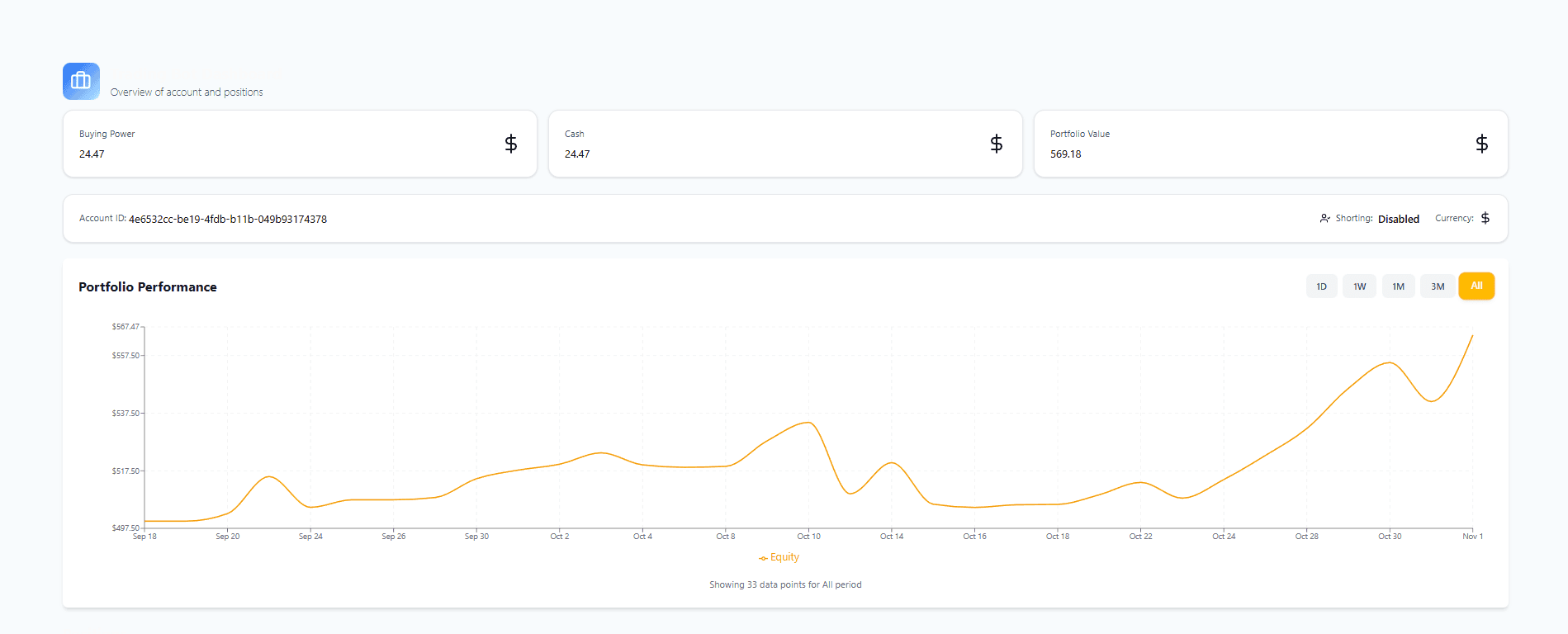Switch chart to 1W period
This screenshot has width=1568, height=634.
tap(1359, 286)
